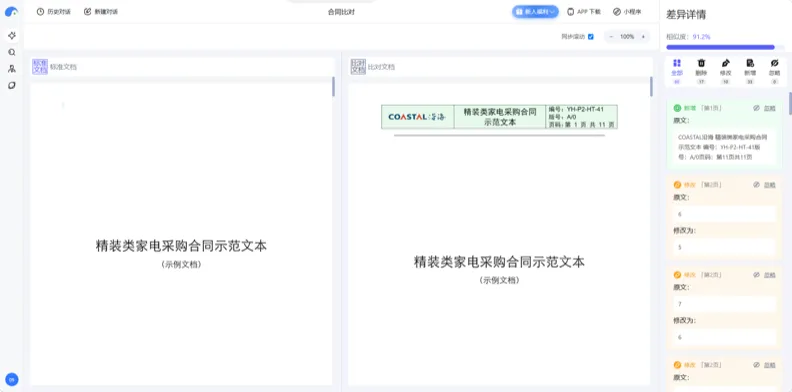
Task: Click the similarity progress bar
Action: click(x=725, y=47)
